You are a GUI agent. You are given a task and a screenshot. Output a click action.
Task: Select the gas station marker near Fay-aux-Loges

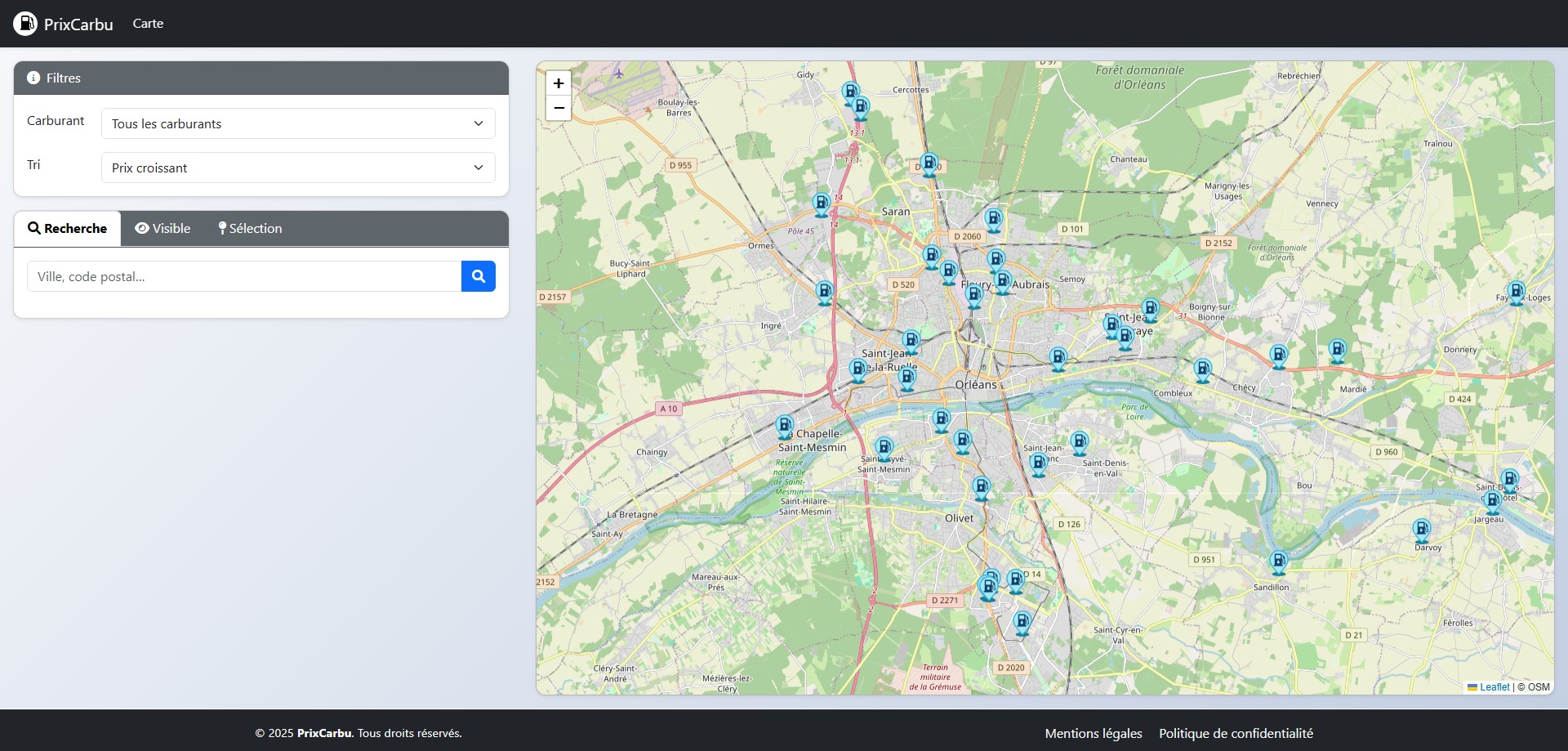point(1516,292)
